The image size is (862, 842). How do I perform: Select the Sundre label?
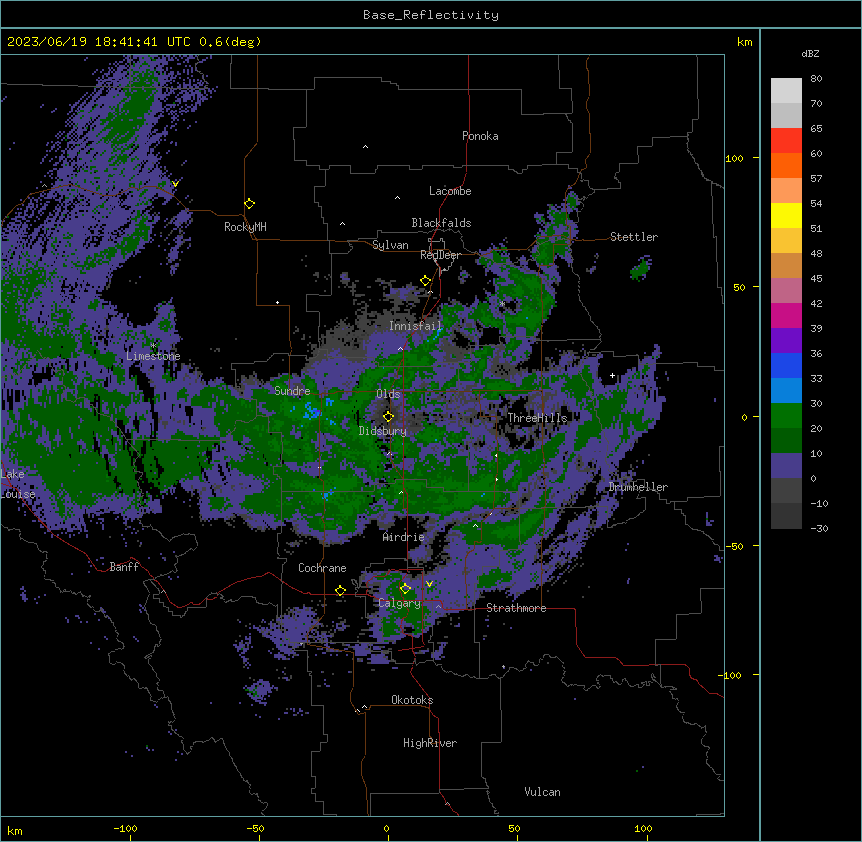click(292, 391)
